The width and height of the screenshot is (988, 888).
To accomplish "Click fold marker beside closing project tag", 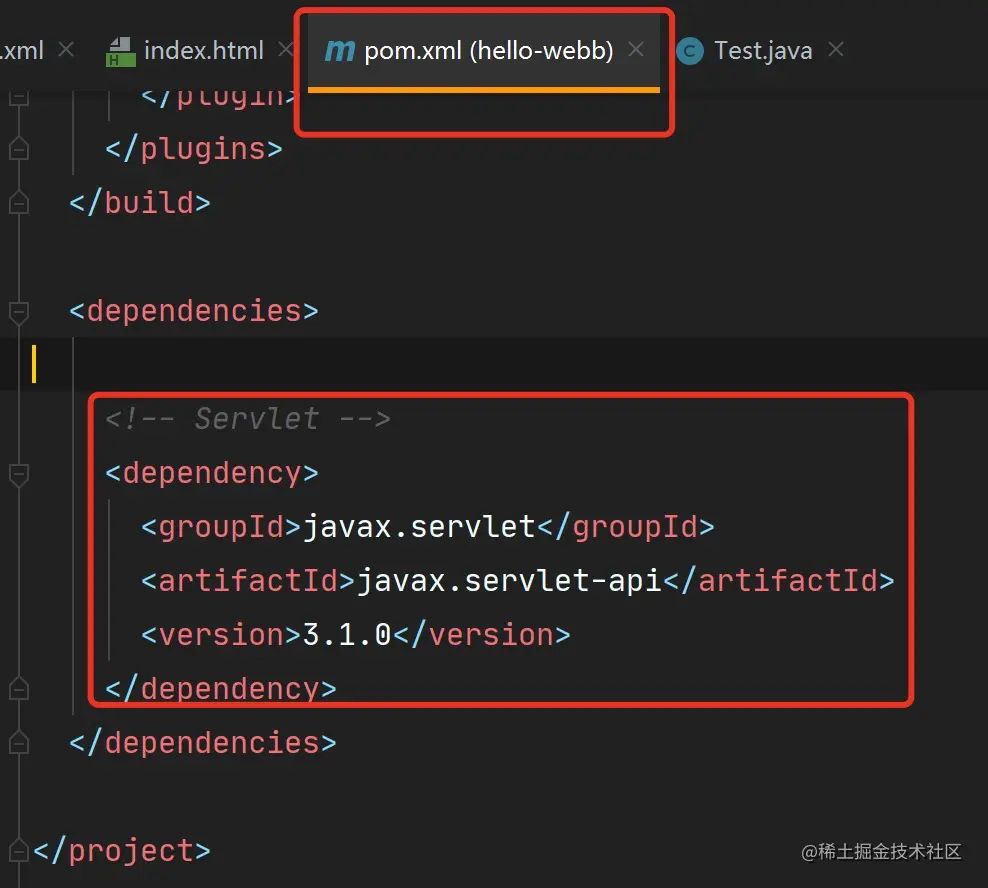I will point(19,851).
